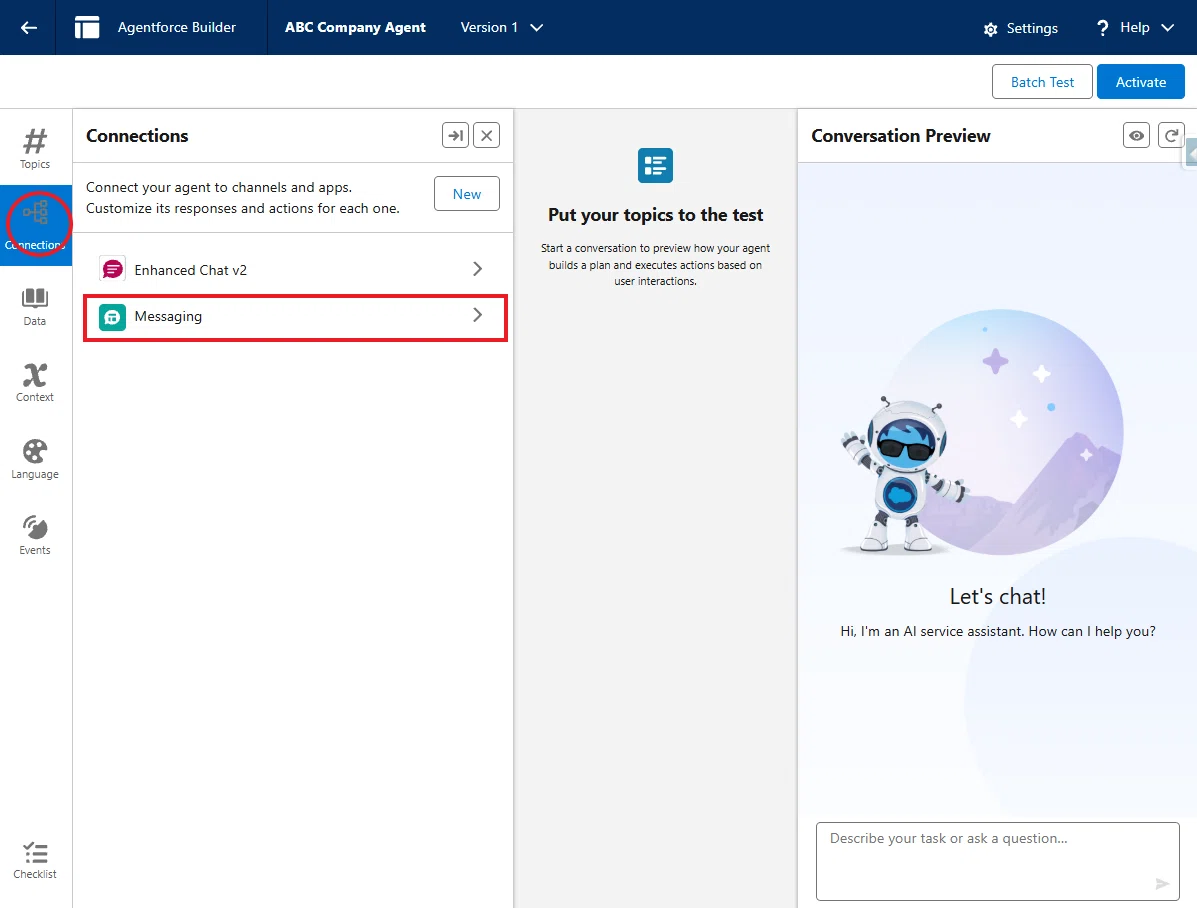Click the Batch Test button
Screen dimensions: 1197x908
[x=1042, y=82]
